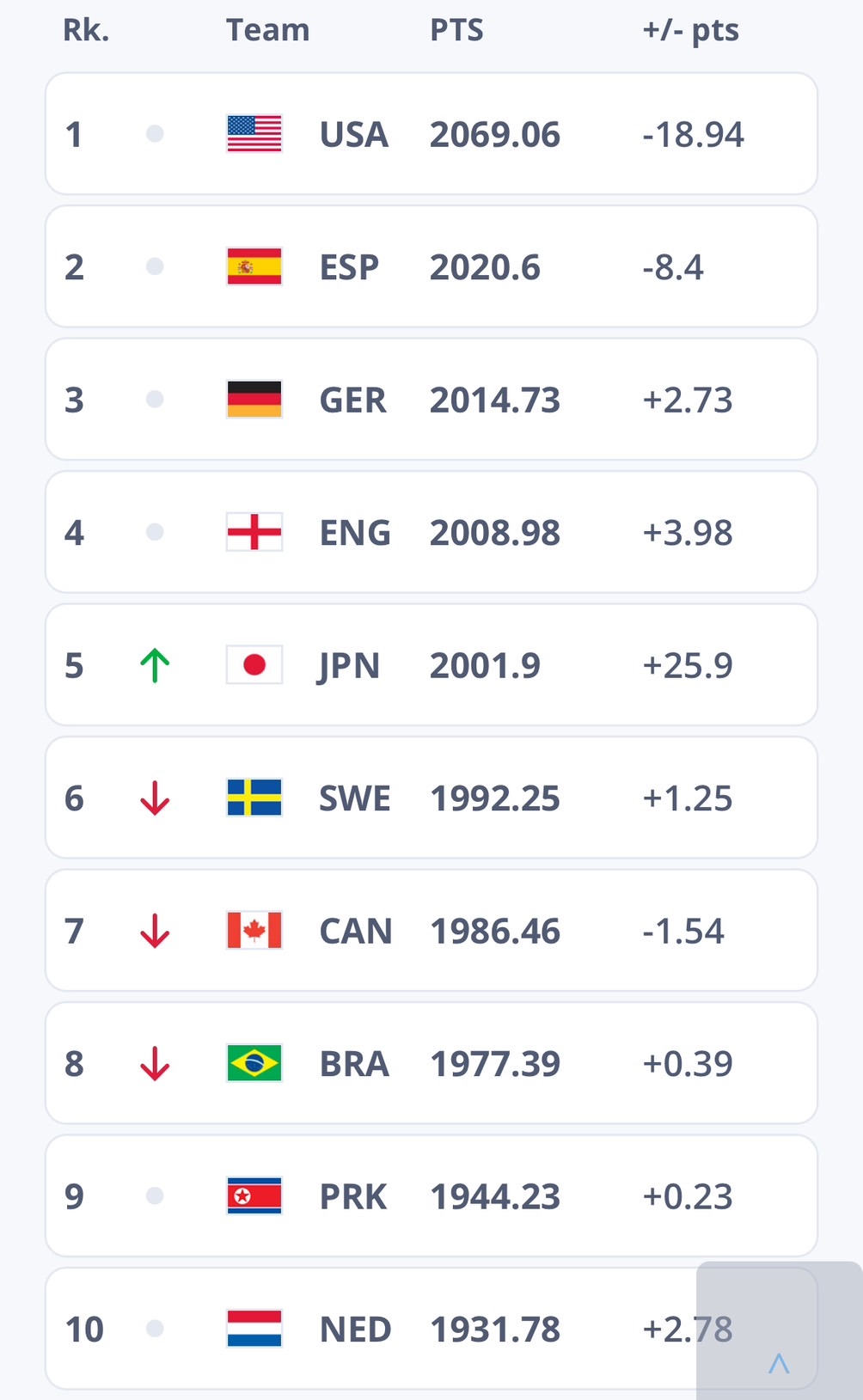Screen dimensions: 863x1400
Task: Click the England flag icon
Action: click(254, 532)
